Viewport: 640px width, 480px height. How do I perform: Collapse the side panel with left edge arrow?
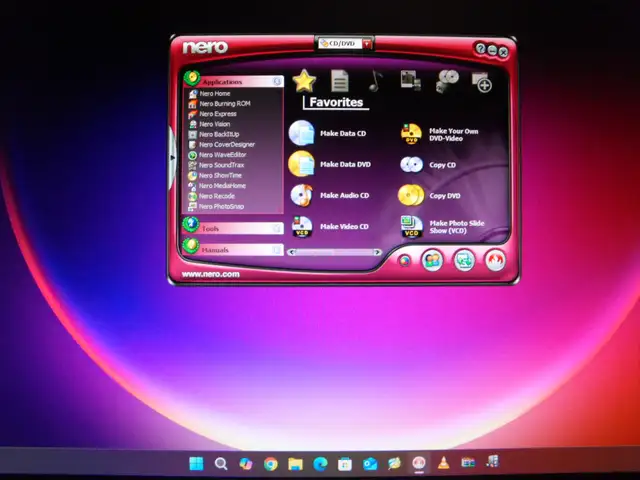point(172,157)
